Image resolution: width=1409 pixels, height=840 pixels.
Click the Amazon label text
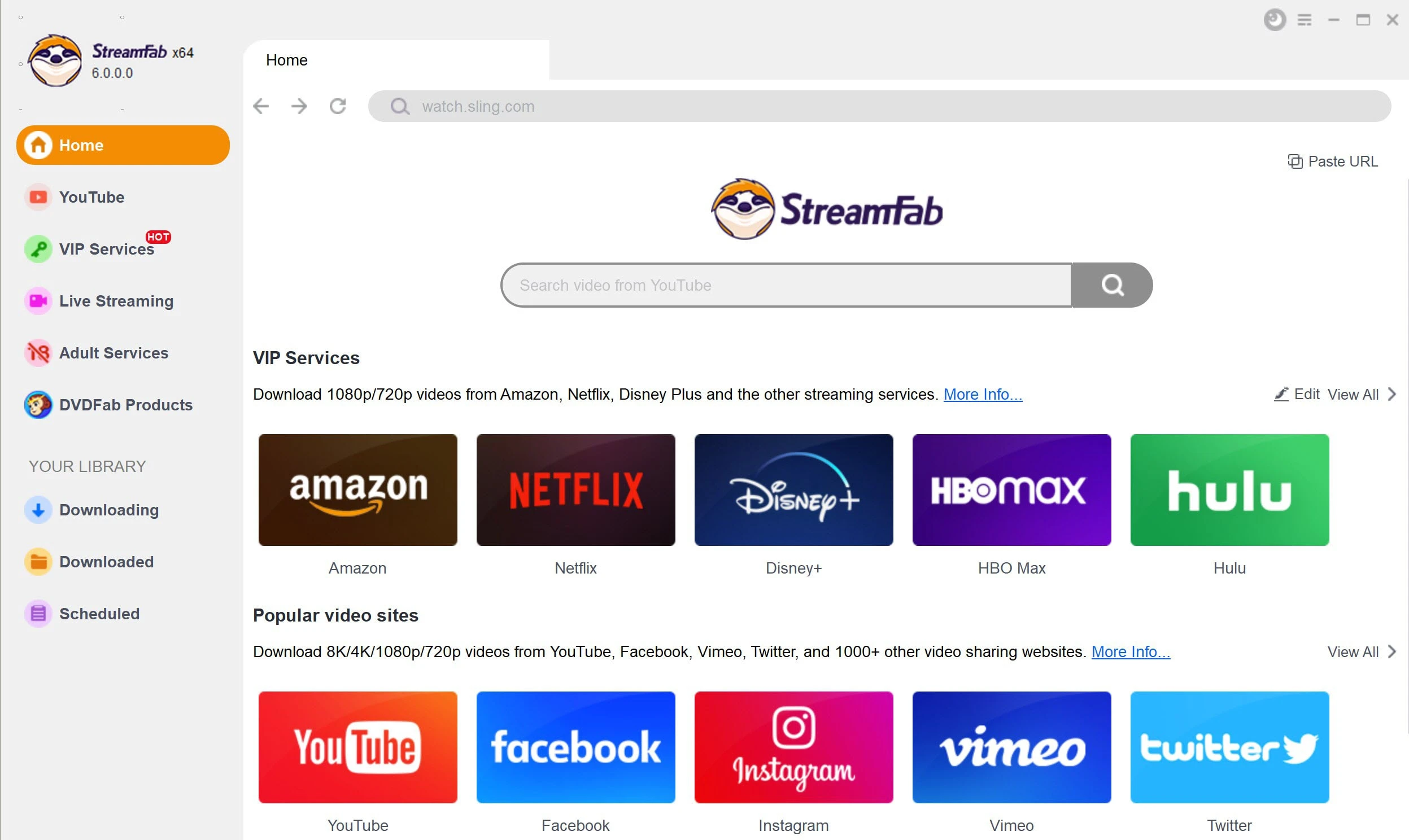click(358, 568)
